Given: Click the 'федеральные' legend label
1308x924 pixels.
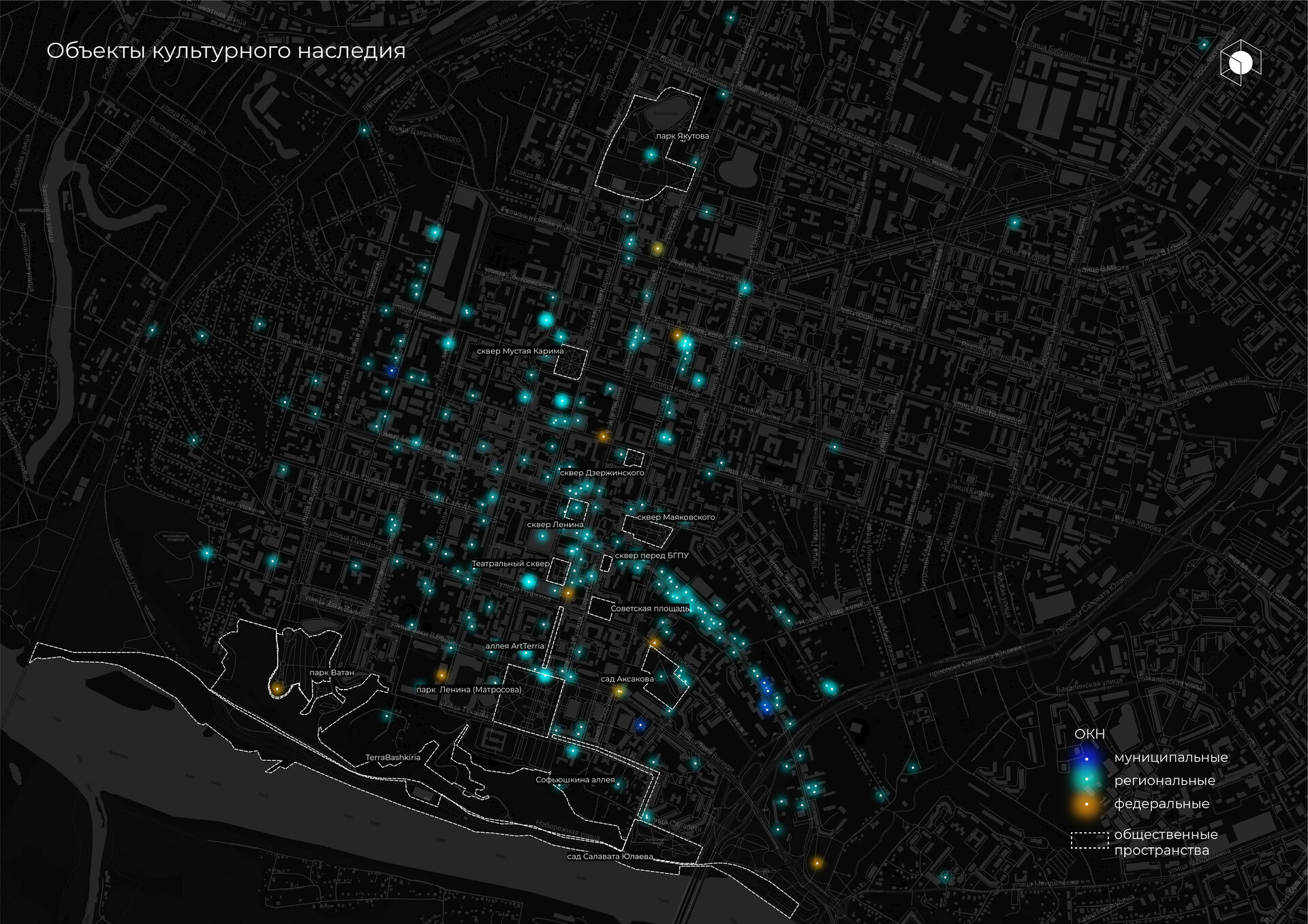Looking at the screenshot, I should (x=1162, y=803).
